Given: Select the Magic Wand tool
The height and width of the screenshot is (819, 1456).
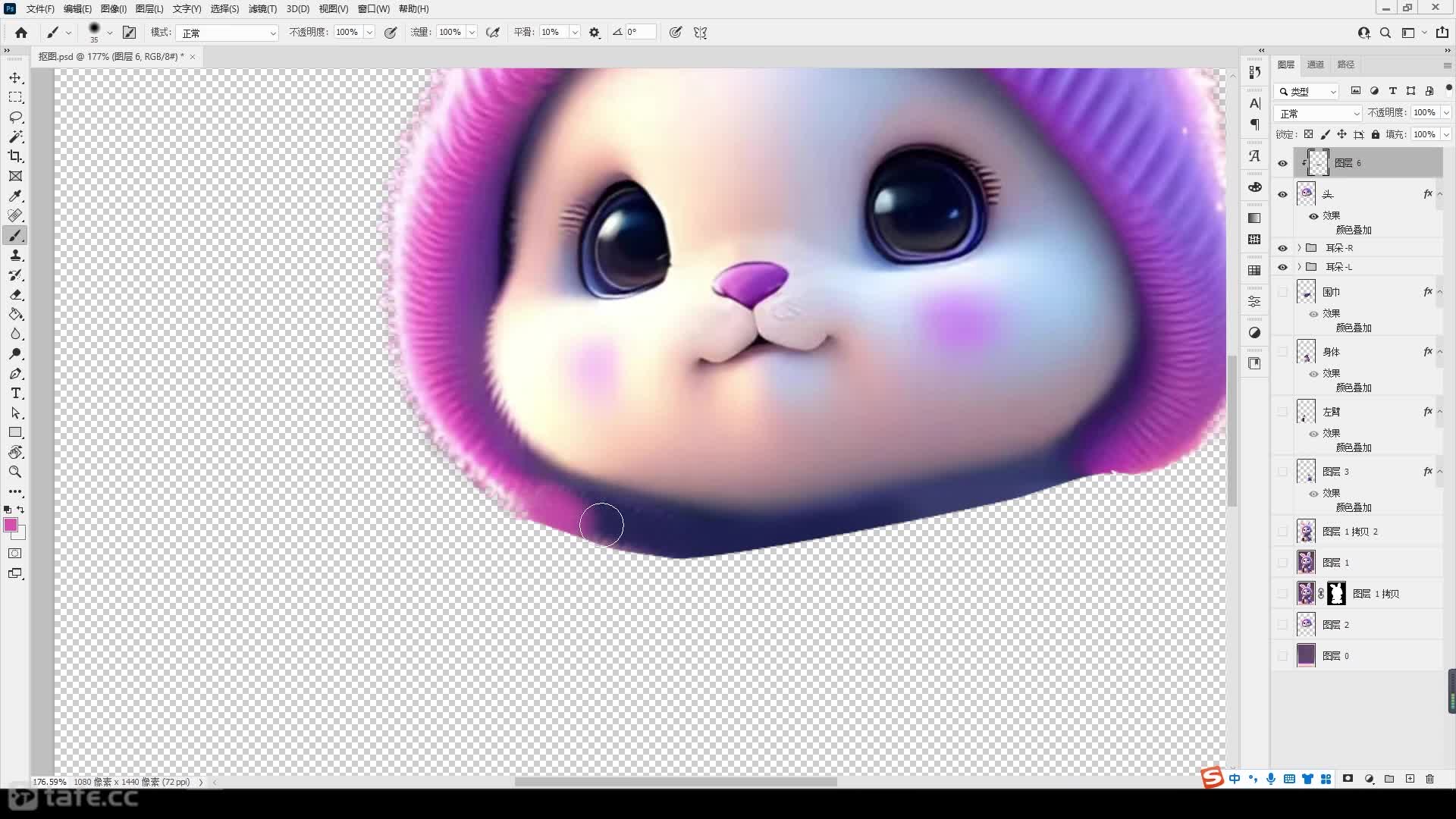Looking at the screenshot, I should coord(15,136).
